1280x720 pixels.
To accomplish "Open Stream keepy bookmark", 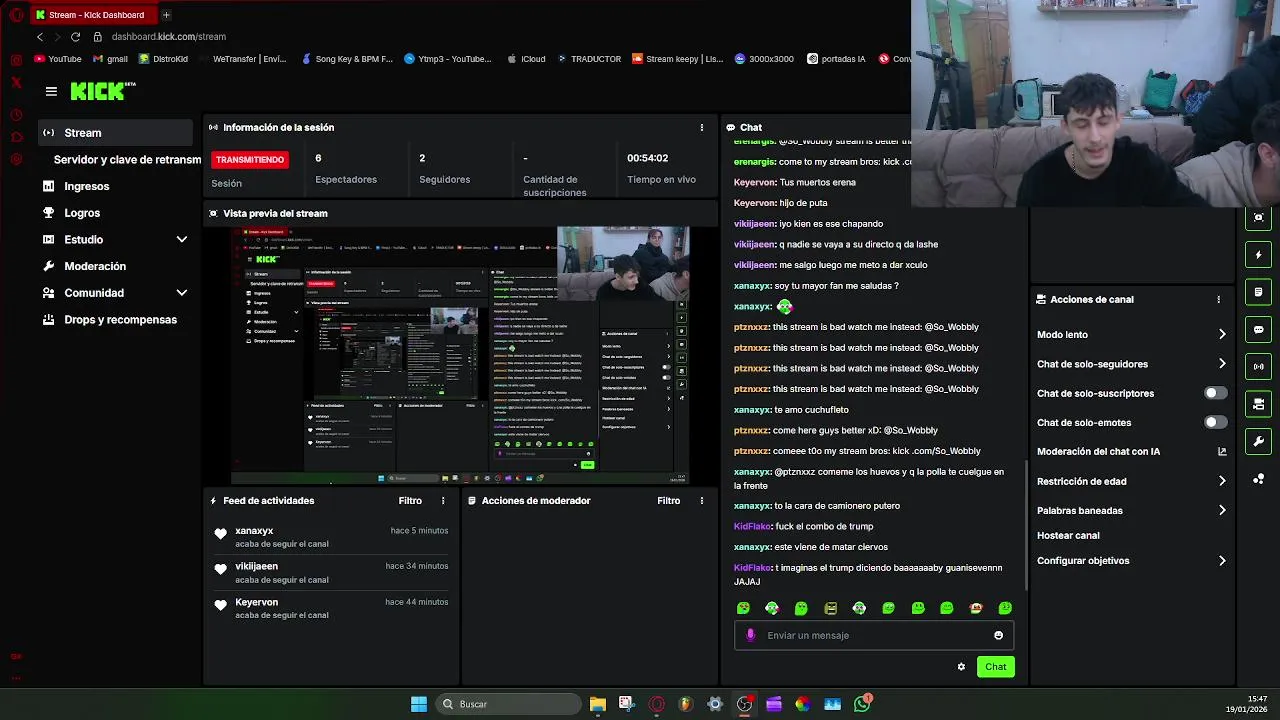I will tap(677, 59).
